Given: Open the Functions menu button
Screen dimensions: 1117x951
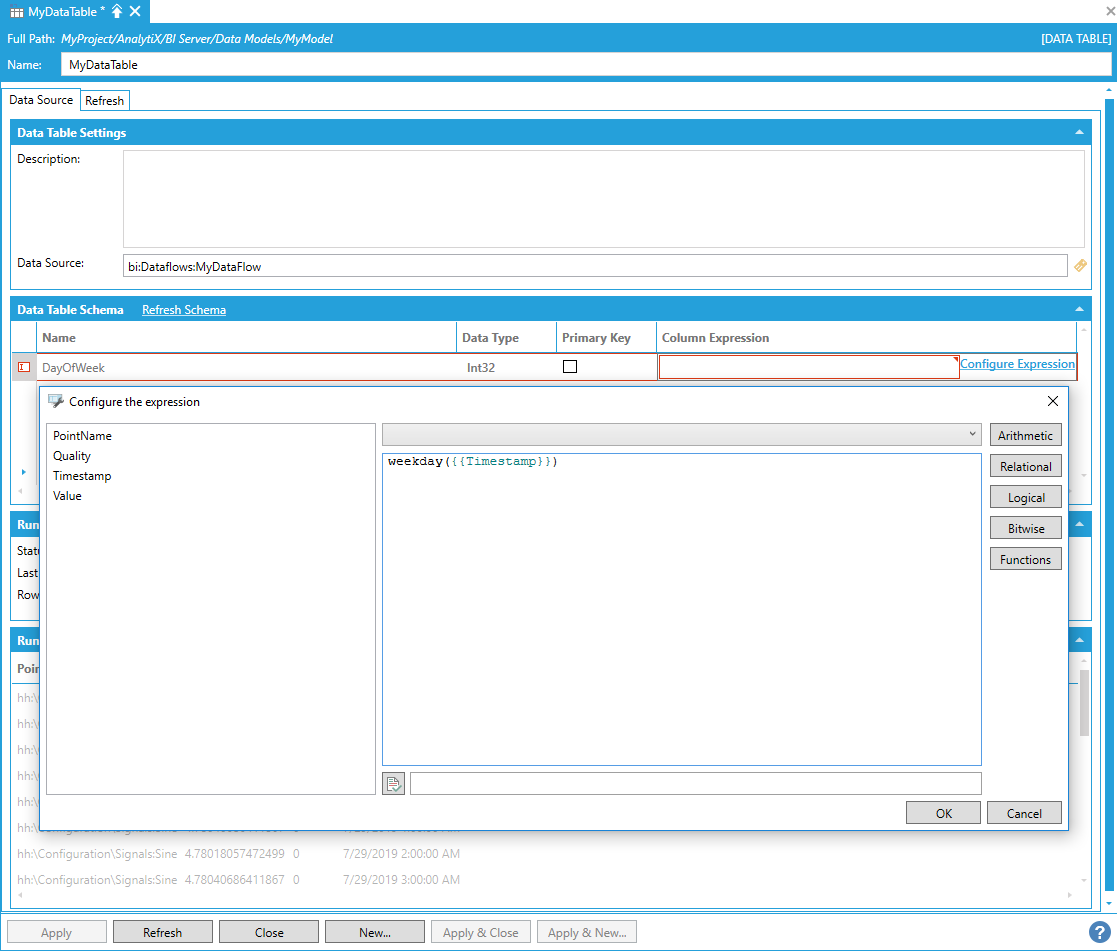Looking at the screenshot, I should [1025, 559].
